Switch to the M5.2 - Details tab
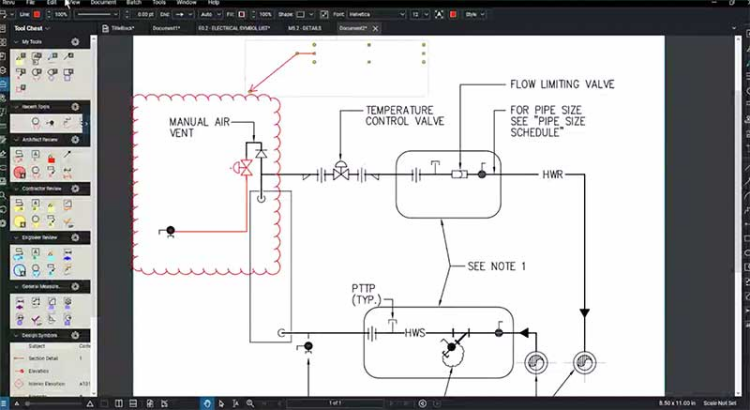This screenshot has width=750, height=410. click(305, 28)
